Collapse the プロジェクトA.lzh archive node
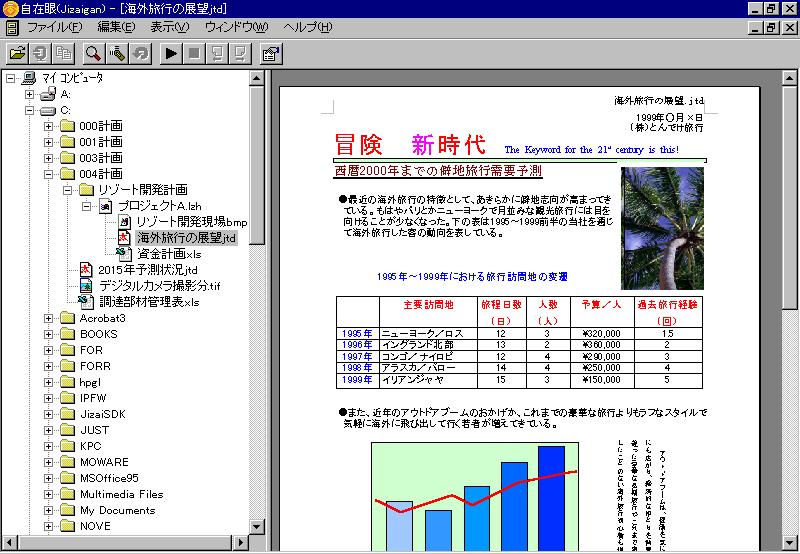The width and height of the screenshot is (800, 554). tap(87, 206)
